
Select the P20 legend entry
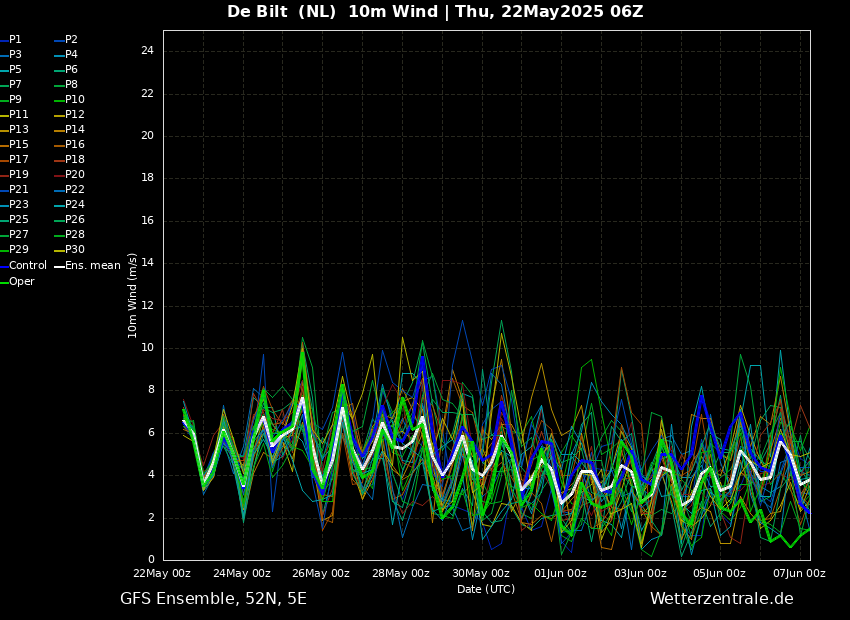74,175
